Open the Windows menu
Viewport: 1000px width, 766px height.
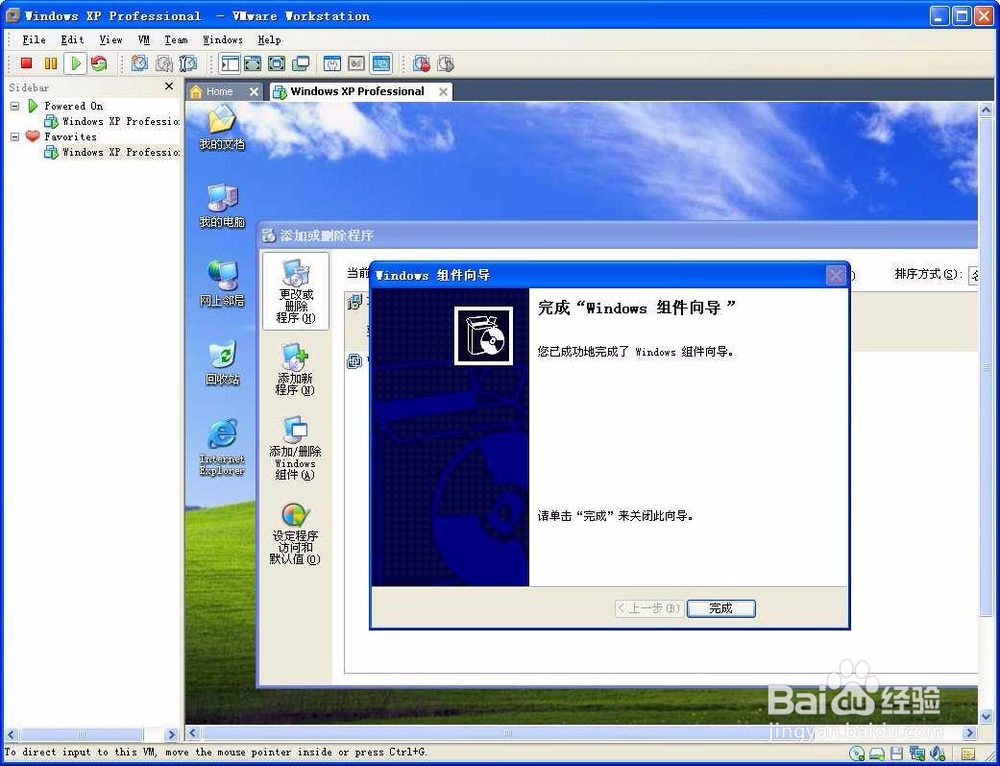pyautogui.click(x=223, y=40)
